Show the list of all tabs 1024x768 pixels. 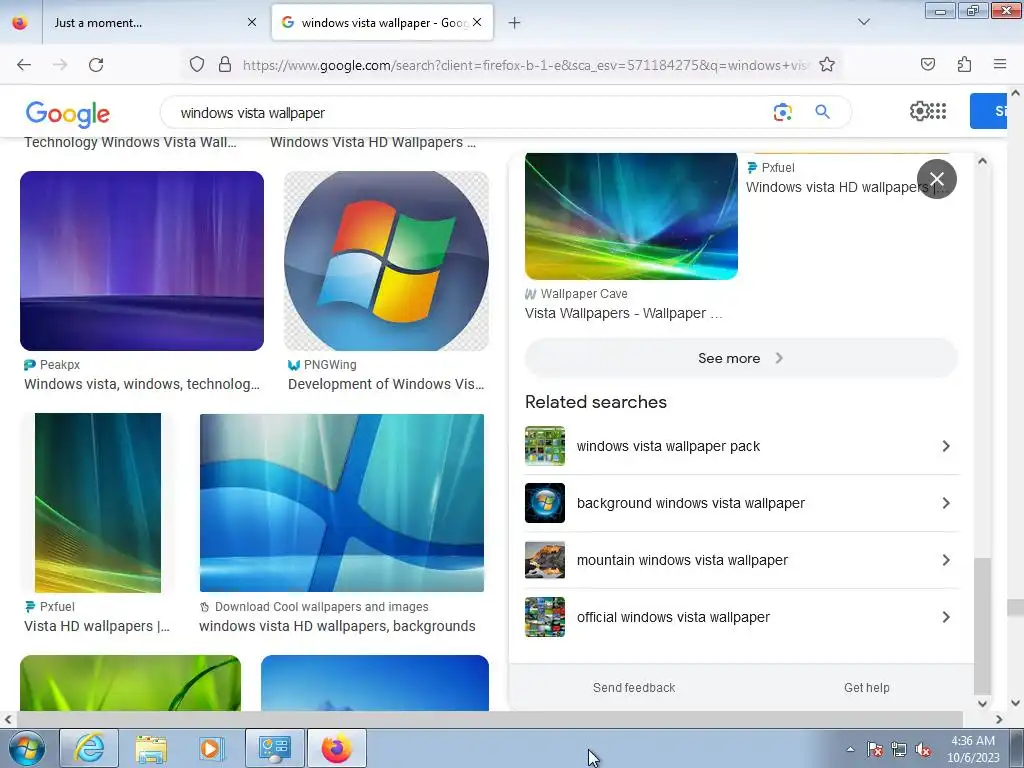click(x=863, y=22)
